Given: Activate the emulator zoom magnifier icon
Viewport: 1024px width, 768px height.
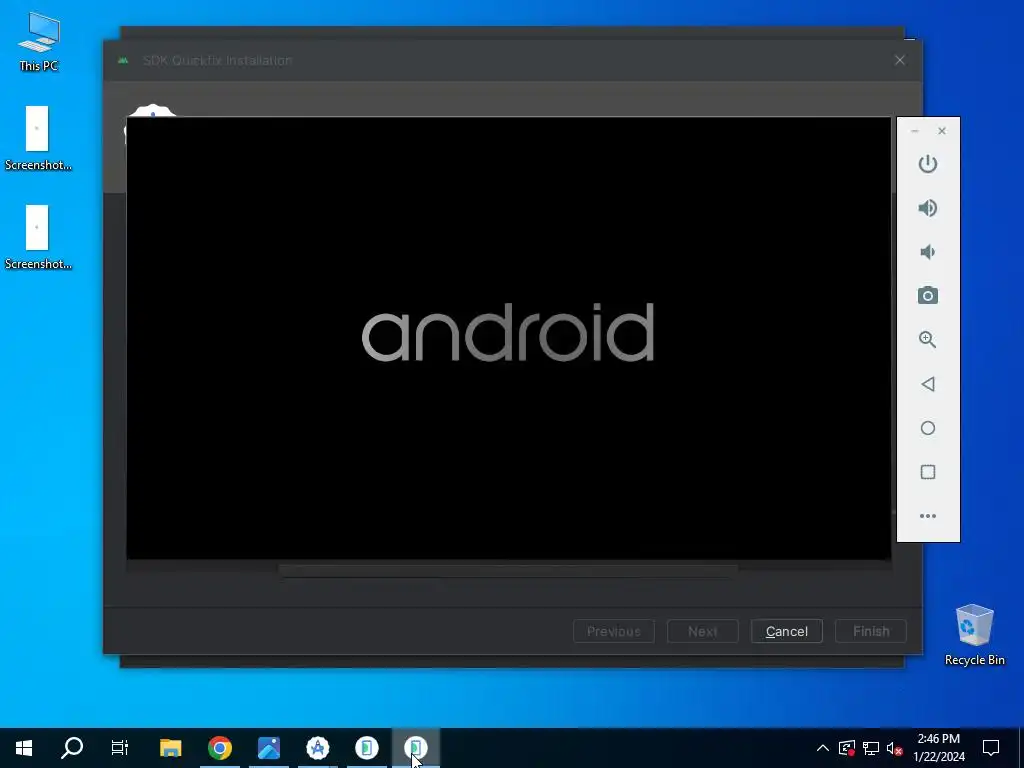Looking at the screenshot, I should tap(927, 340).
